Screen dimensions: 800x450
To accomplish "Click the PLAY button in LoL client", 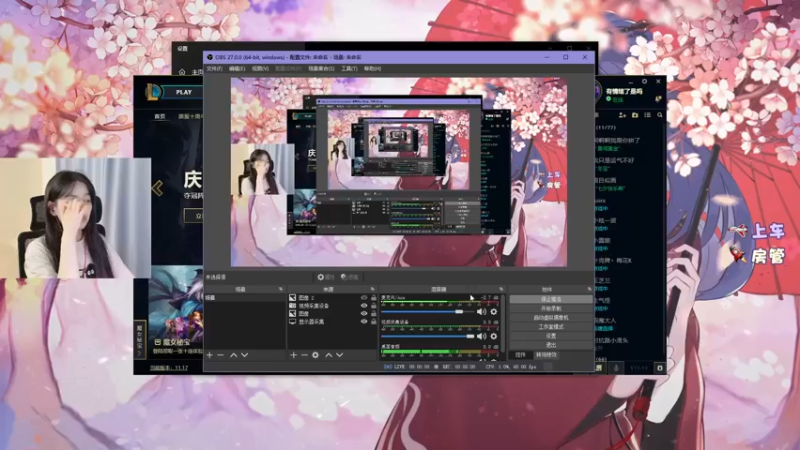I will [183, 92].
